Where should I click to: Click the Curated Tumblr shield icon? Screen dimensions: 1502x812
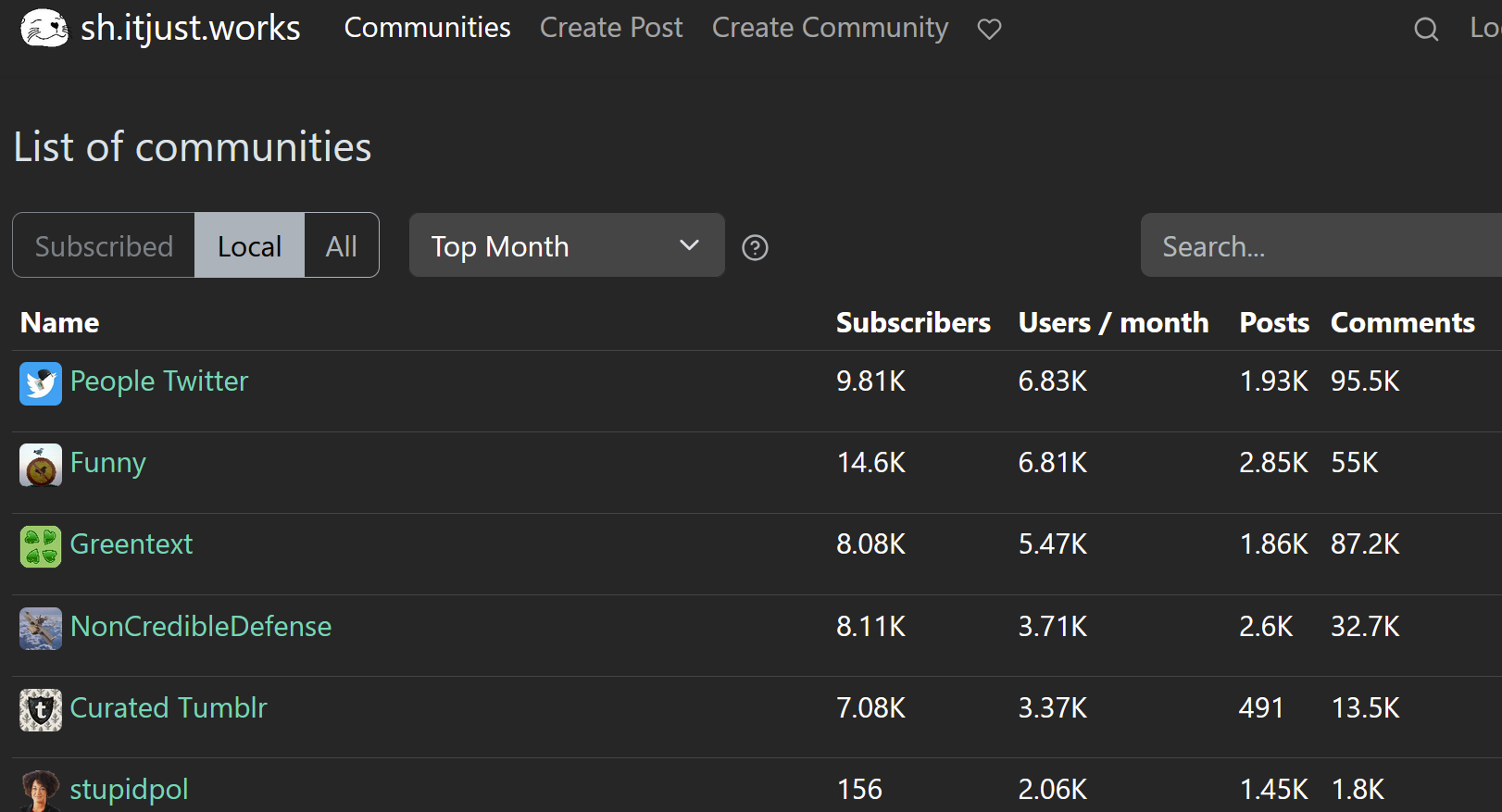coord(41,709)
